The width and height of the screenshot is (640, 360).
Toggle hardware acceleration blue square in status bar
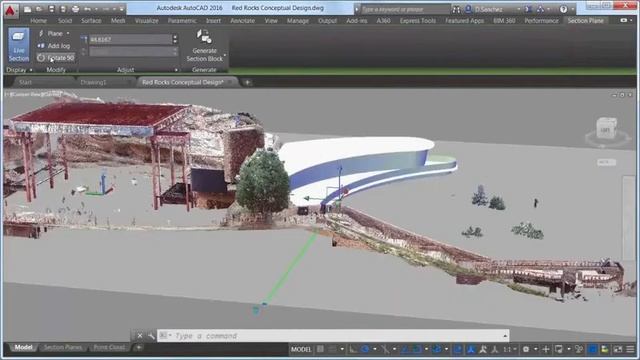(x=592, y=349)
